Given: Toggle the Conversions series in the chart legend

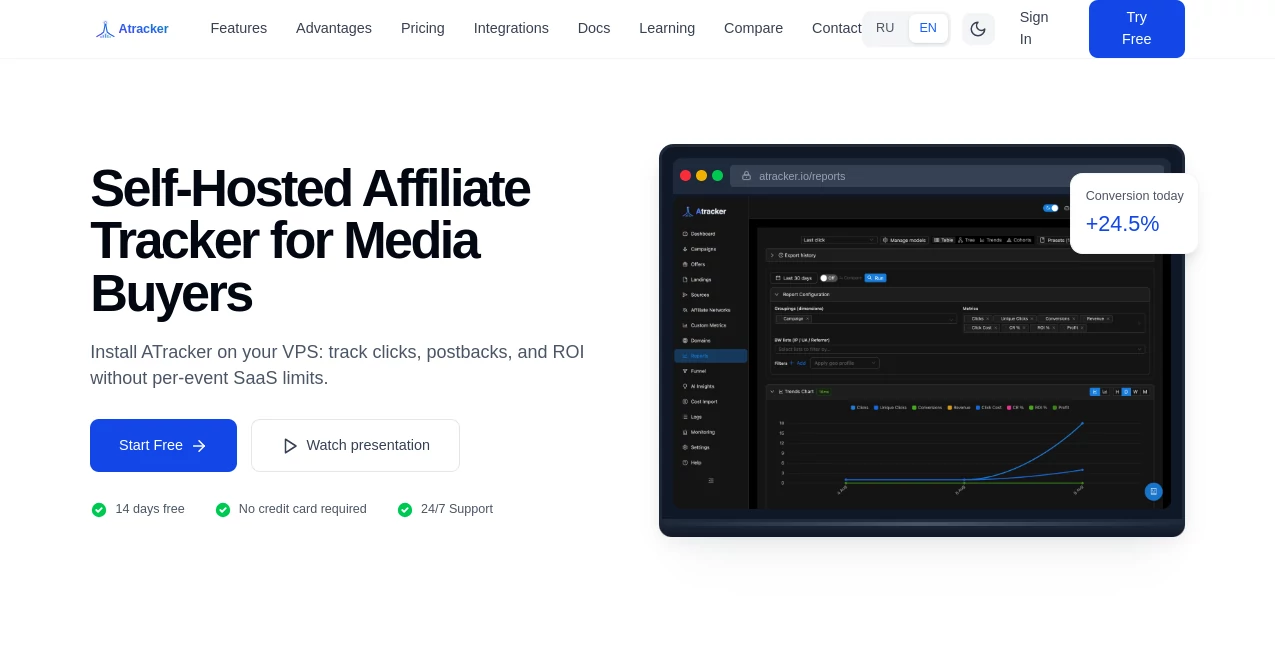Looking at the screenshot, I should click(x=927, y=407).
